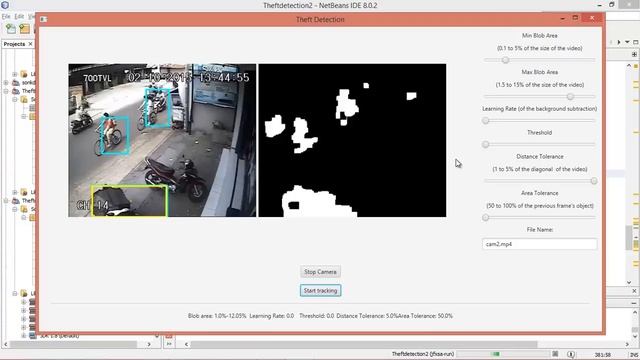Expand the sonk project node
The height and width of the screenshot is (360, 640).
coord(6,83)
